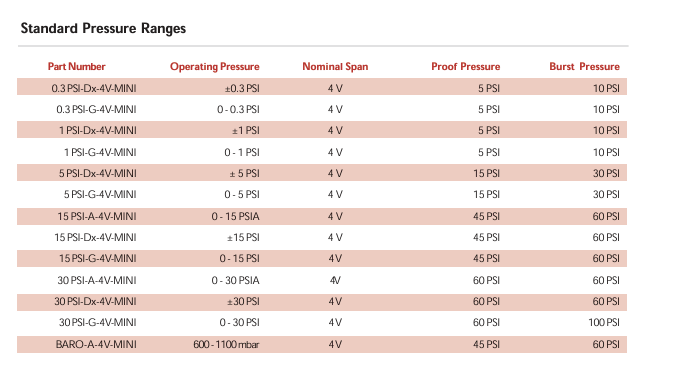Select the 5 PSI-Dx-4V-MINI row label
The image size is (677, 368).
click(x=98, y=174)
